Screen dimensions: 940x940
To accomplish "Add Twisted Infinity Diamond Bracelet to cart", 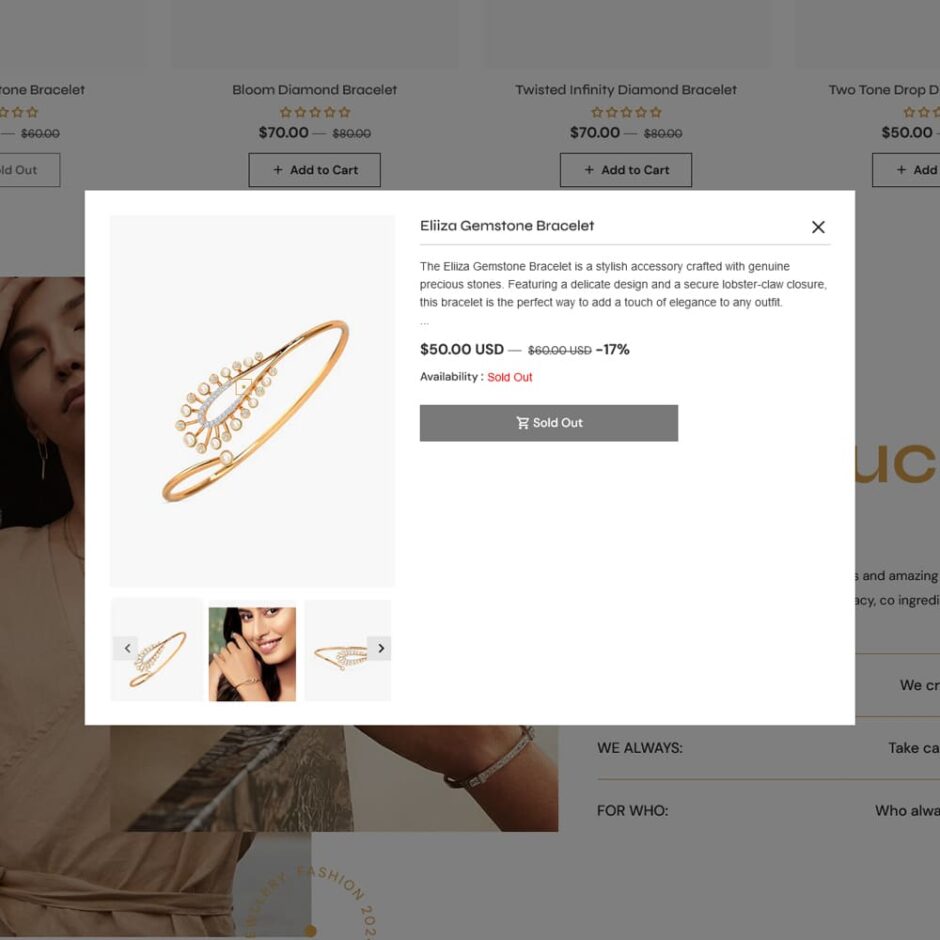I will (x=625, y=170).
